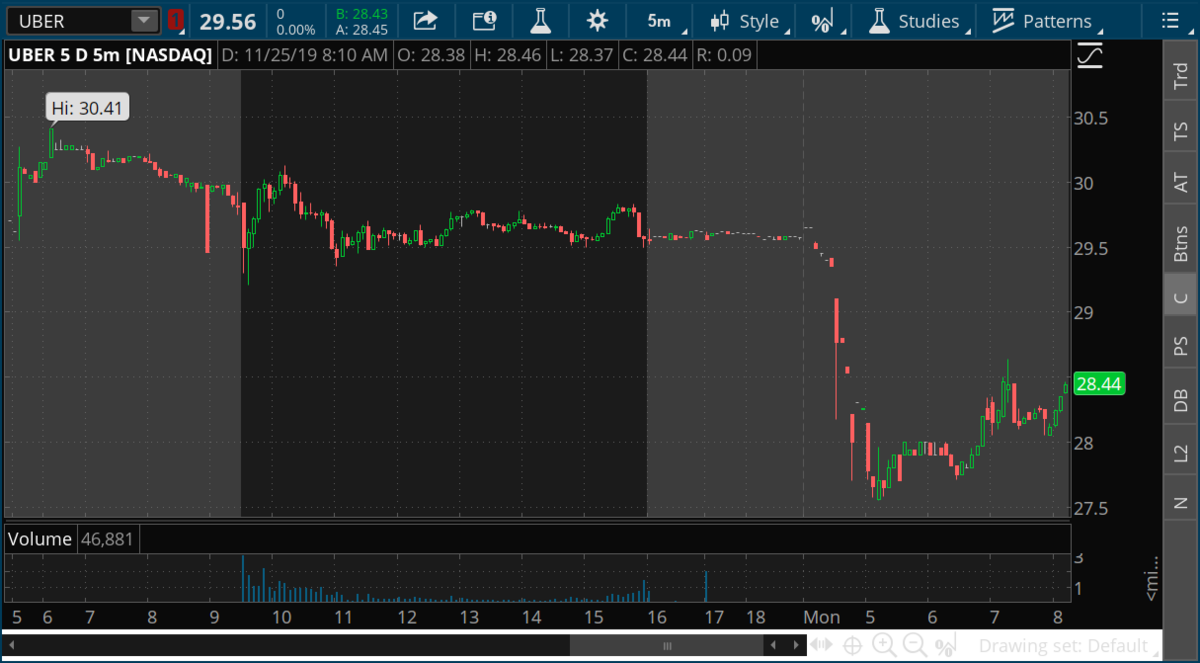The image size is (1200, 663).
Task: Open the symbol selector dropdown arrow
Action: (x=145, y=21)
